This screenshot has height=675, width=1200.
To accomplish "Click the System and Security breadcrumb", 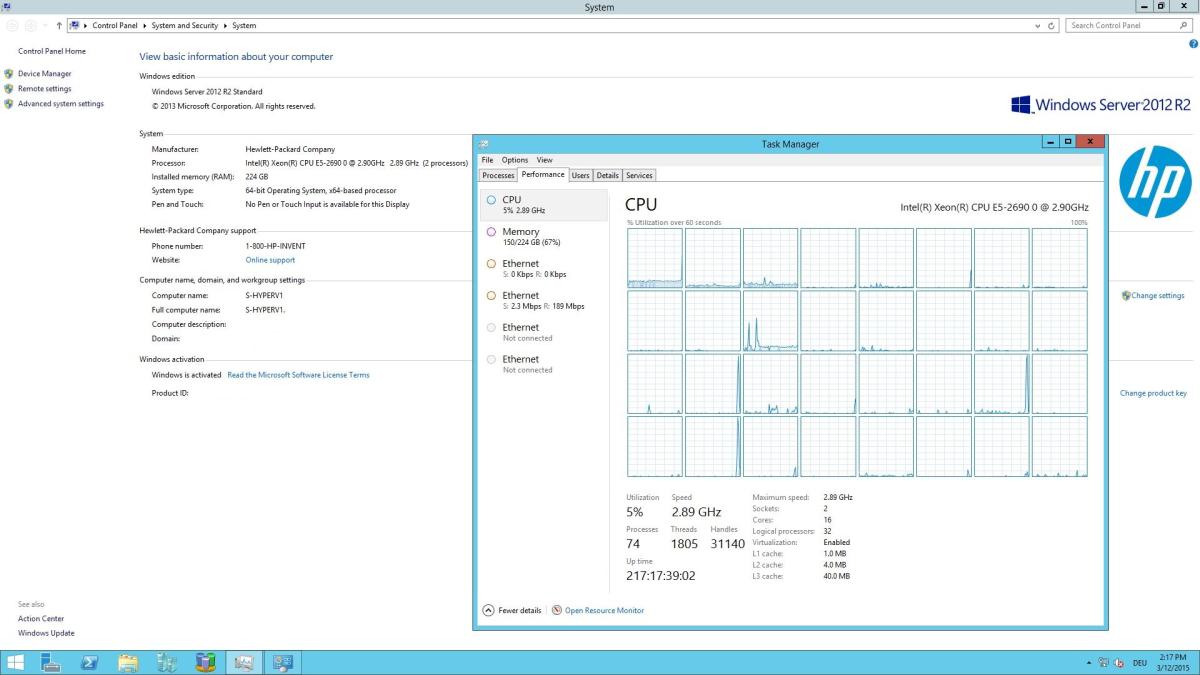I will point(184,25).
